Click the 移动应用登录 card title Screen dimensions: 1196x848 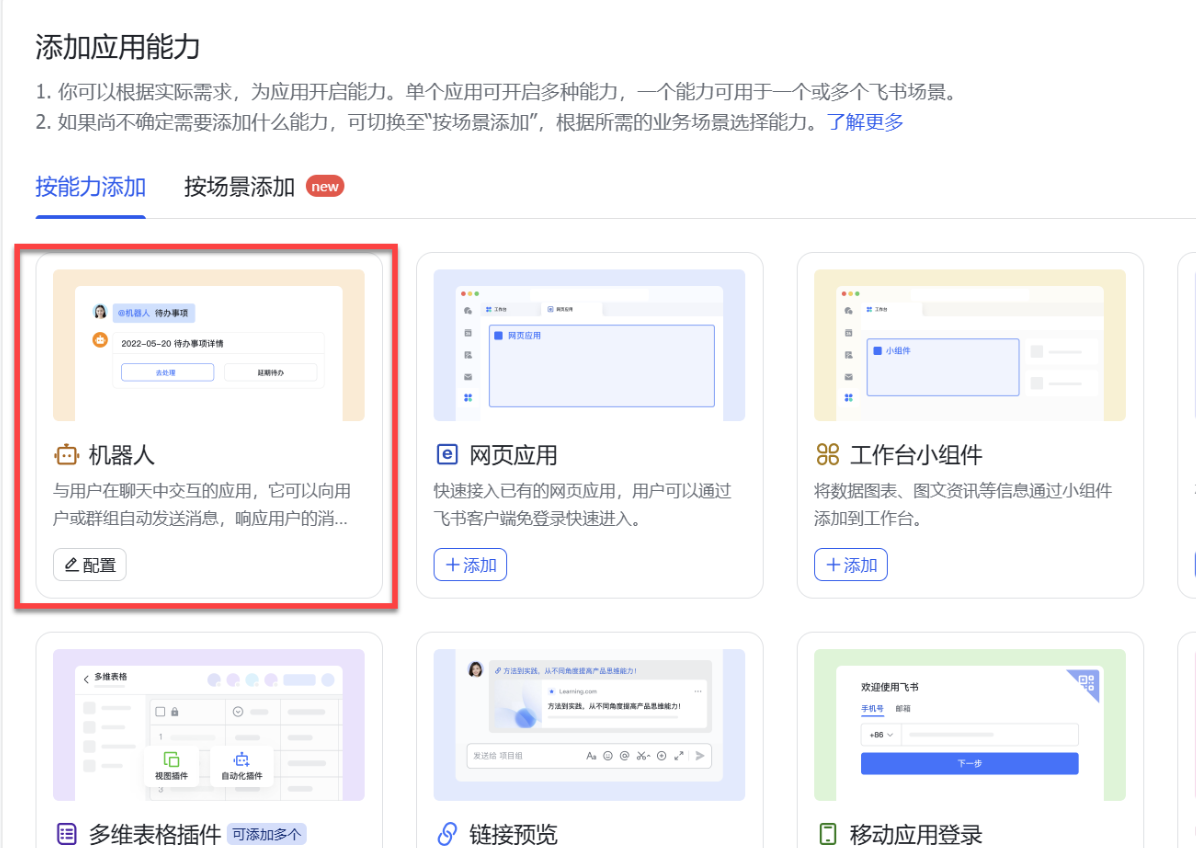(916, 834)
